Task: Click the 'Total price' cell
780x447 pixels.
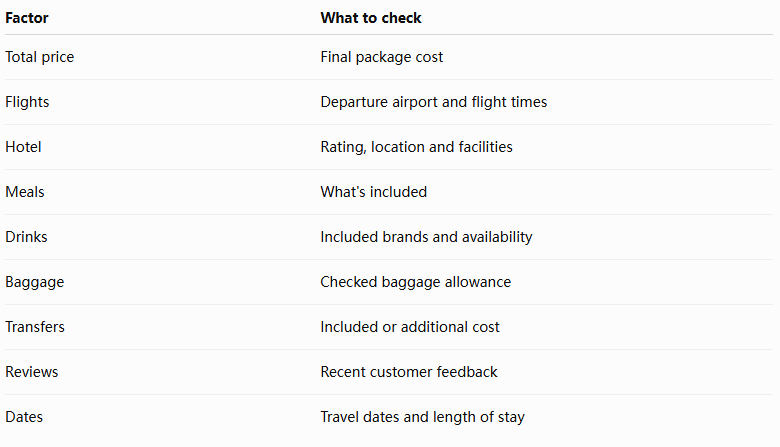Action: [40, 57]
